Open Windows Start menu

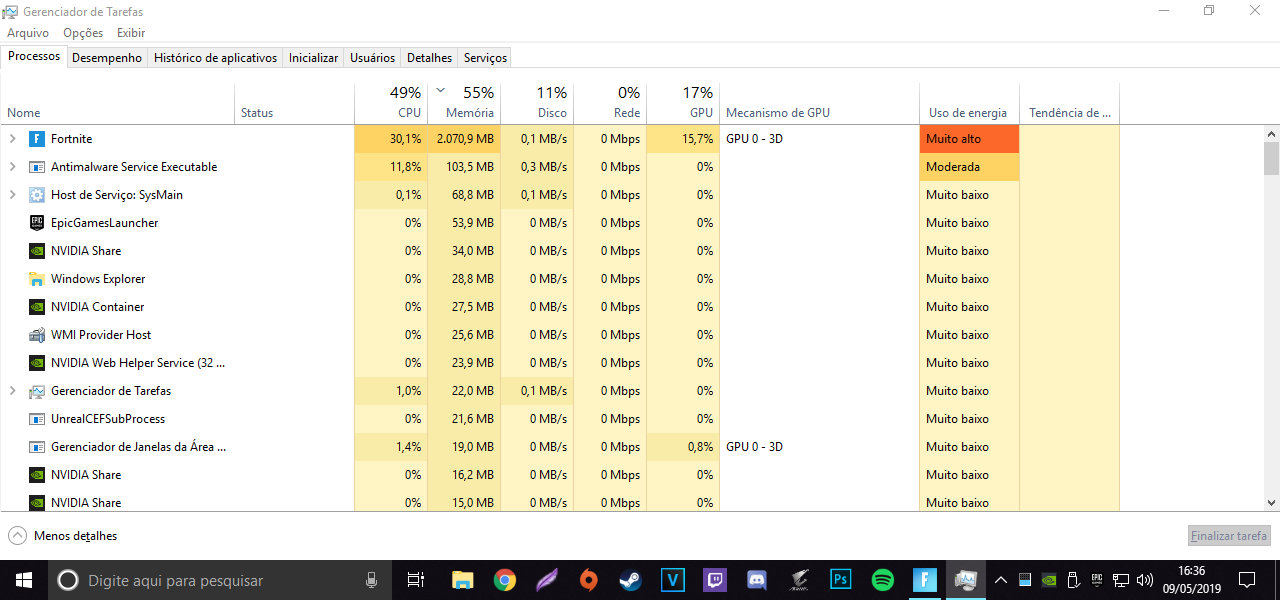tap(23, 580)
